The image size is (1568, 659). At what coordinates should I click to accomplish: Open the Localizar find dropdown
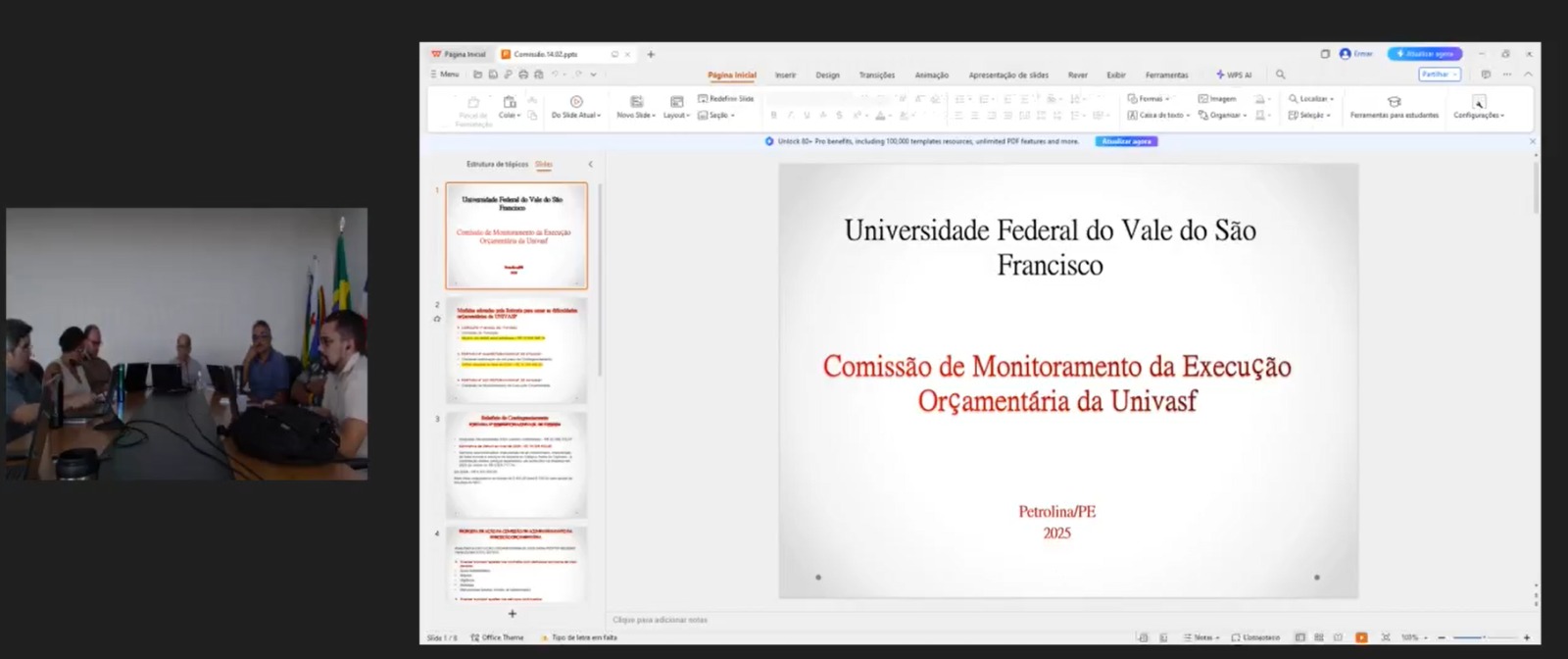tap(1311, 99)
